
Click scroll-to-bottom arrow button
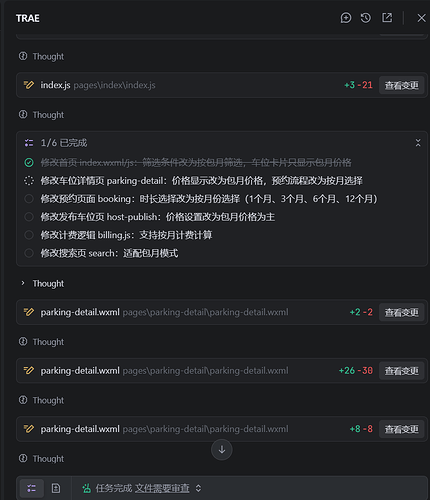[x=222, y=450]
